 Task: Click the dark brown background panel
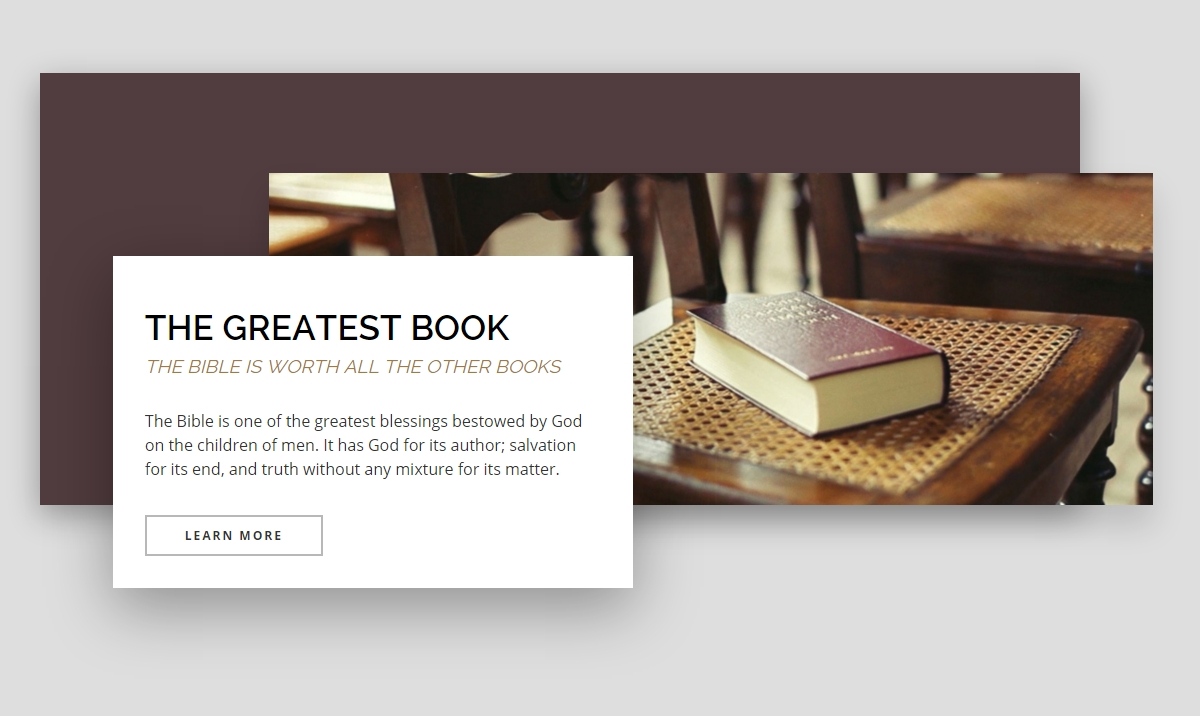tap(560, 120)
